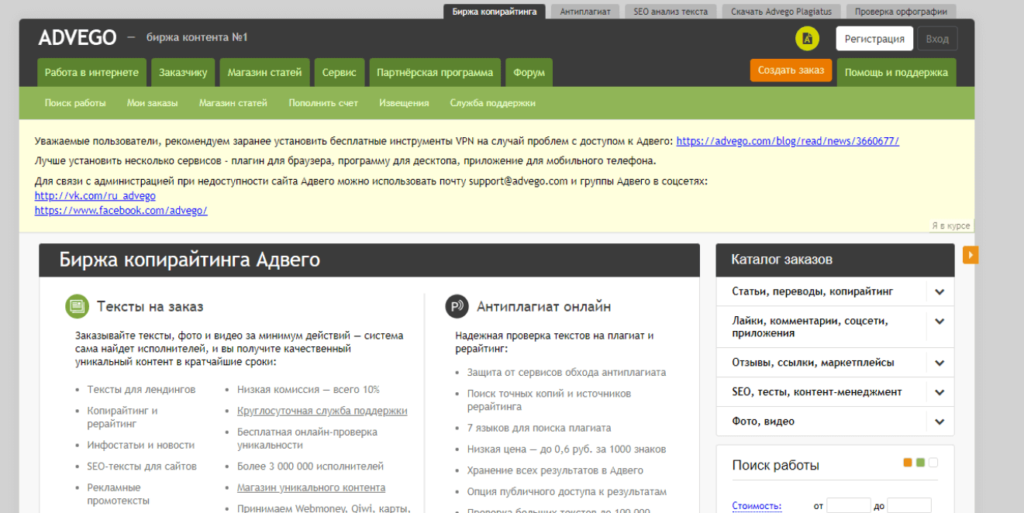
Task: Click the dark Антиплагиат онлайн icon
Action: click(456, 306)
